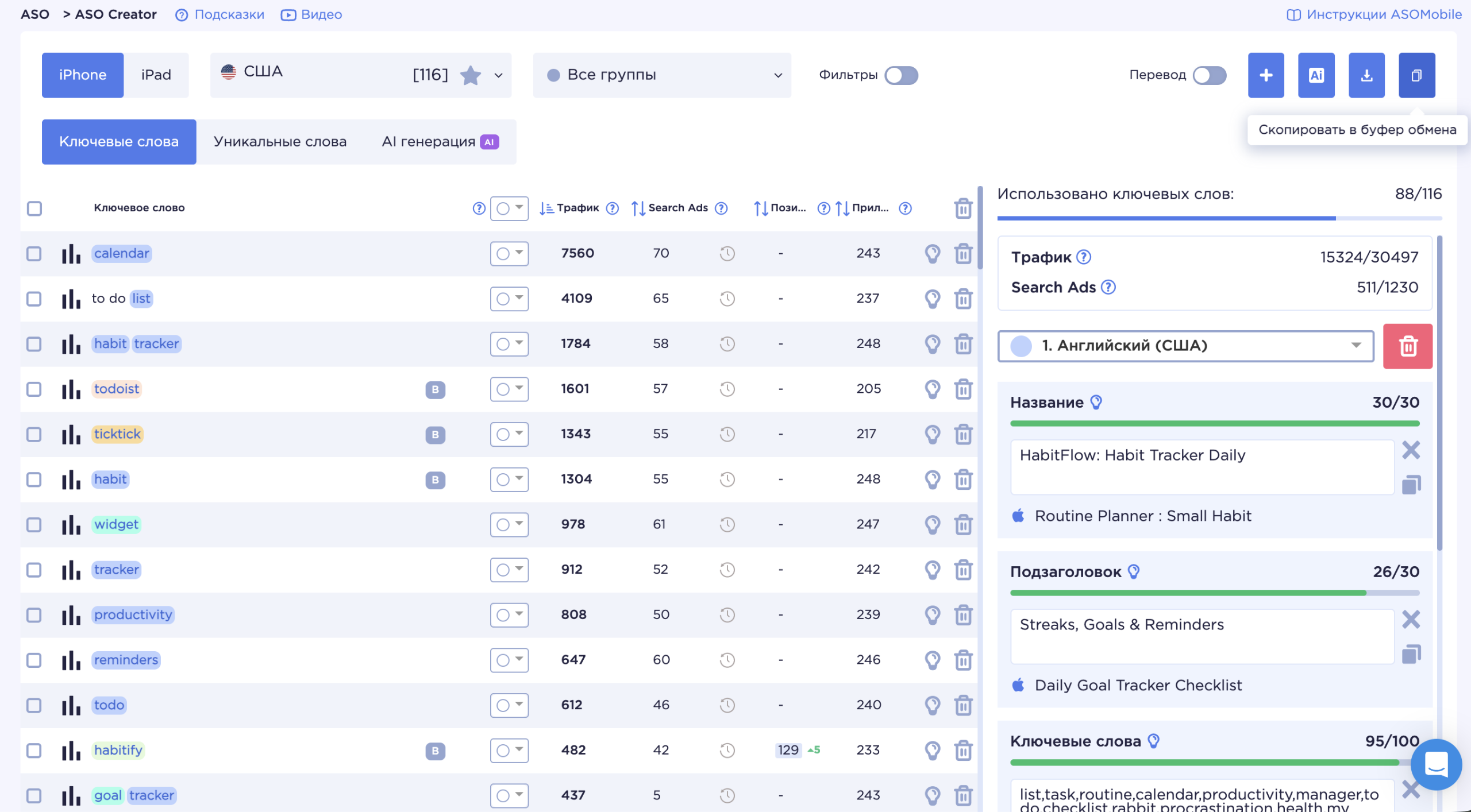Screen dimensions: 1471x812
Task: Expand the Английский (США) language selector
Action: pyautogui.click(x=1185, y=346)
